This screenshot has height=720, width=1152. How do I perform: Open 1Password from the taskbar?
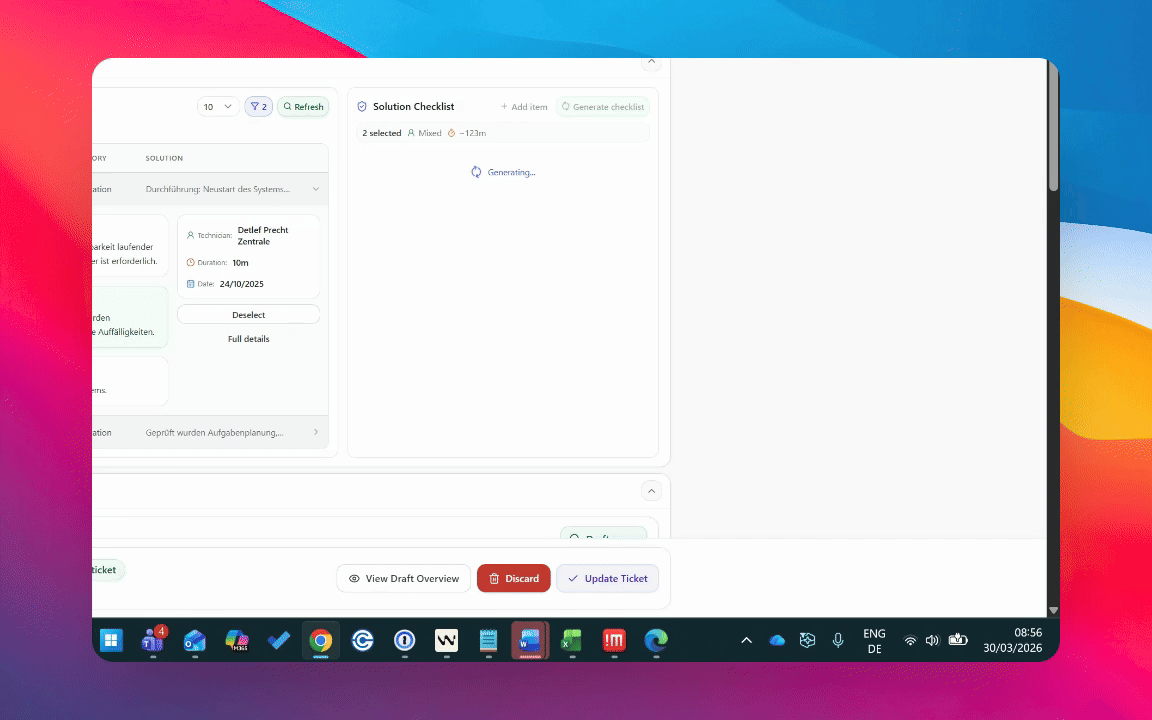tap(404, 641)
